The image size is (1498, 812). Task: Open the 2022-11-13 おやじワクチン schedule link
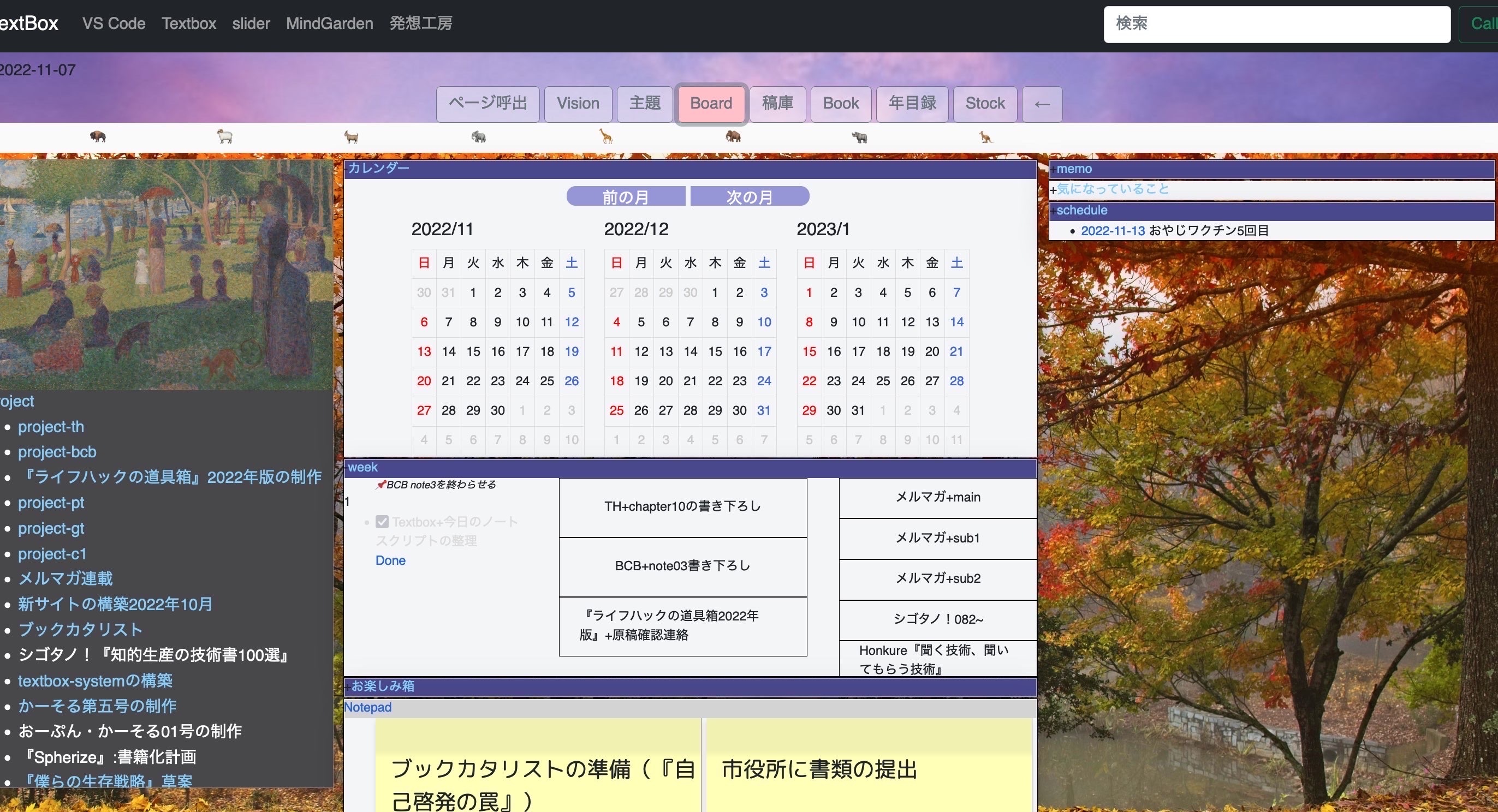tap(1113, 230)
